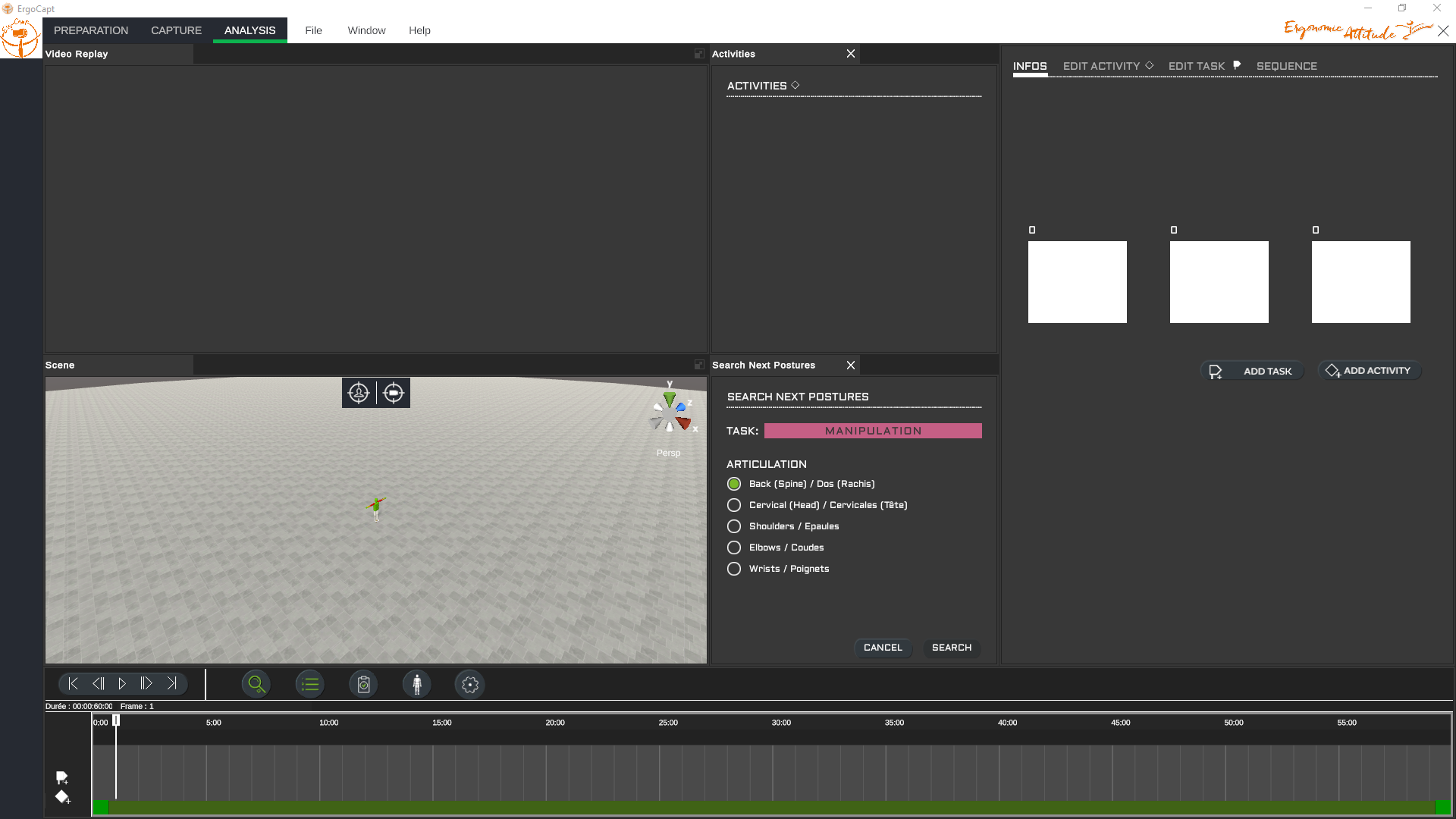Click the CANCEL button
Screen dimensions: 1456x819
pyautogui.click(x=883, y=648)
